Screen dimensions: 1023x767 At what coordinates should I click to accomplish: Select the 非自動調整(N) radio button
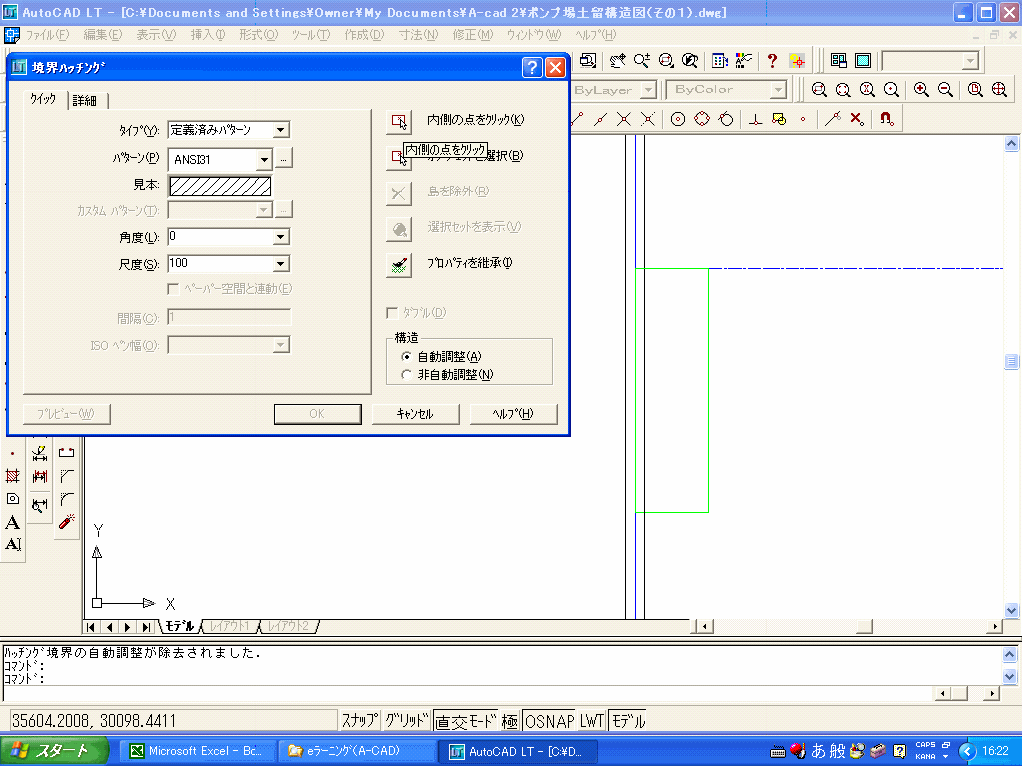406,375
